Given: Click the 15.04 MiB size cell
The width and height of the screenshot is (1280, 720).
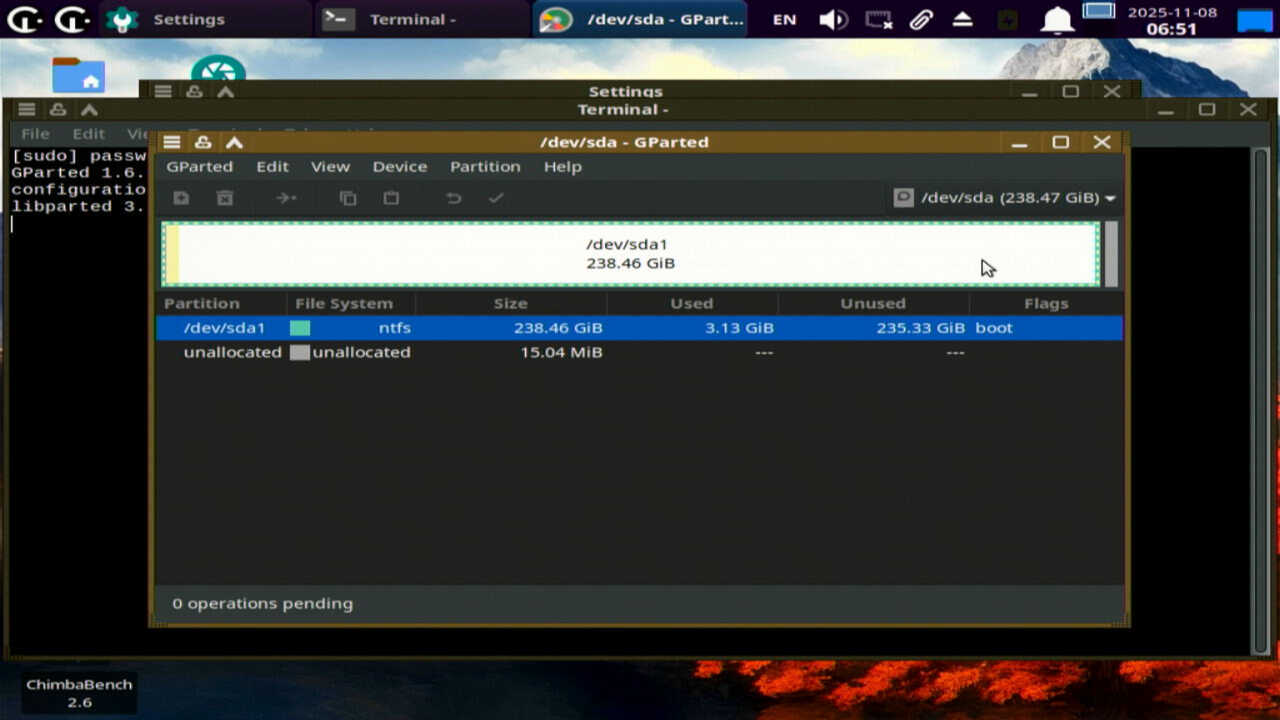Looking at the screenshot, I should pos(561,352).
